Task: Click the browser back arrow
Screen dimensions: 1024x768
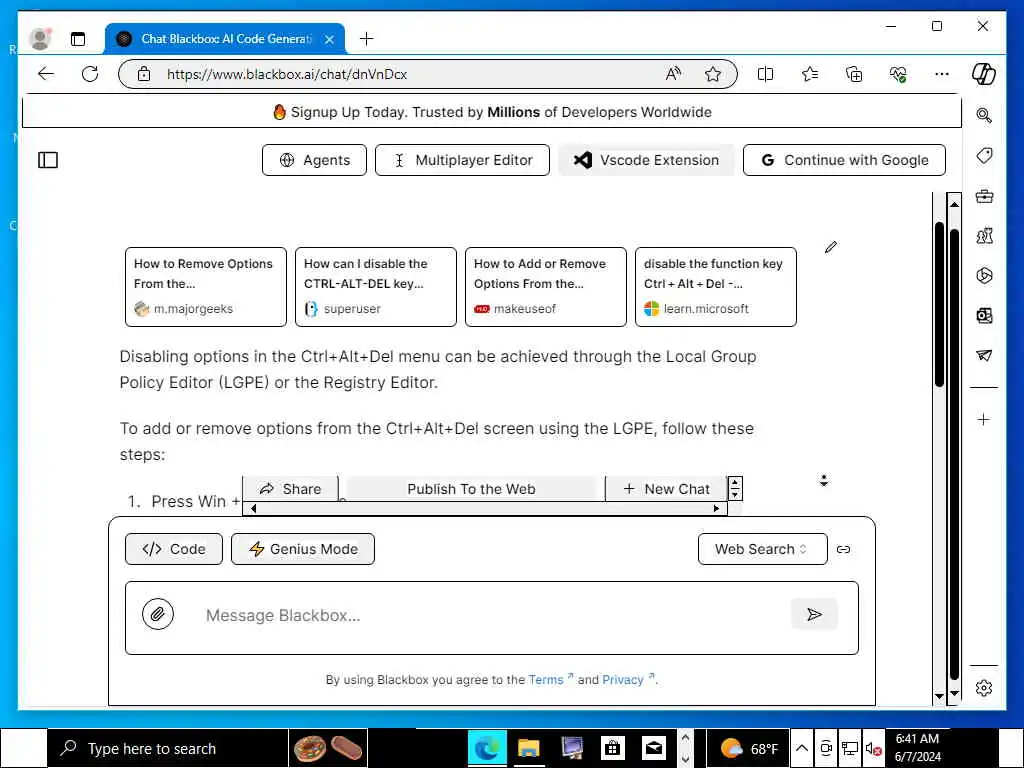Action: point(46,74)
